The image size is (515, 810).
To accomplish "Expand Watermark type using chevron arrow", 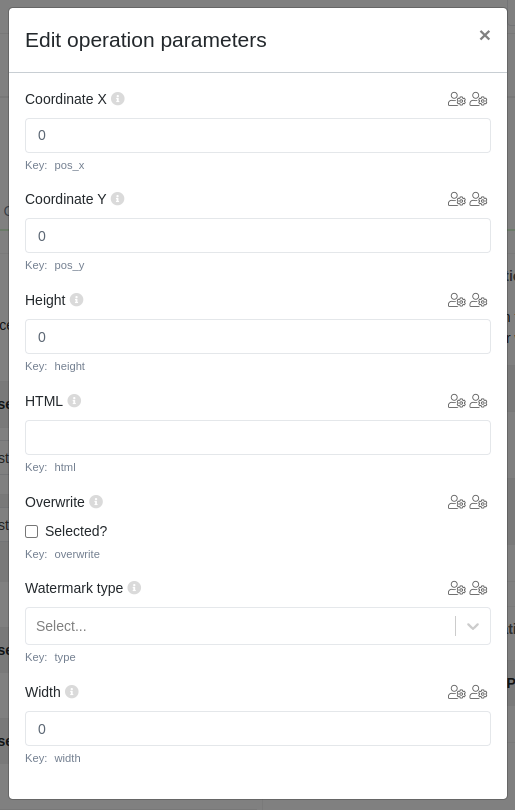I will point(473,626).
